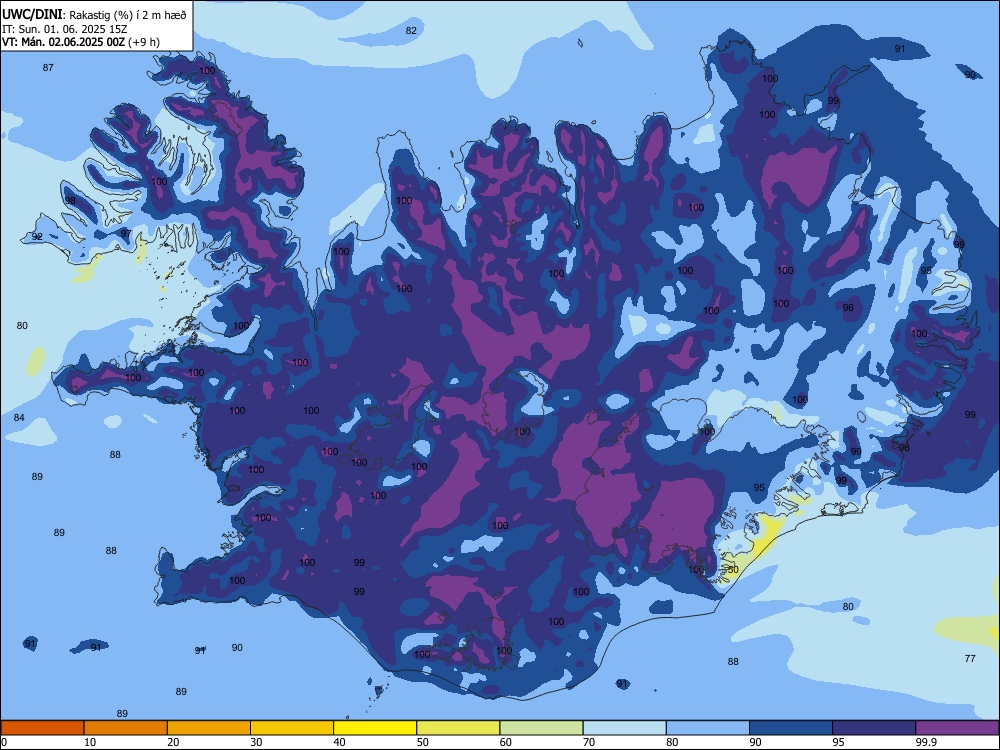This screenshot has height=750, width=1000.
Task: Click the 30–40 amber legend swatch
Action: point(292,728)
